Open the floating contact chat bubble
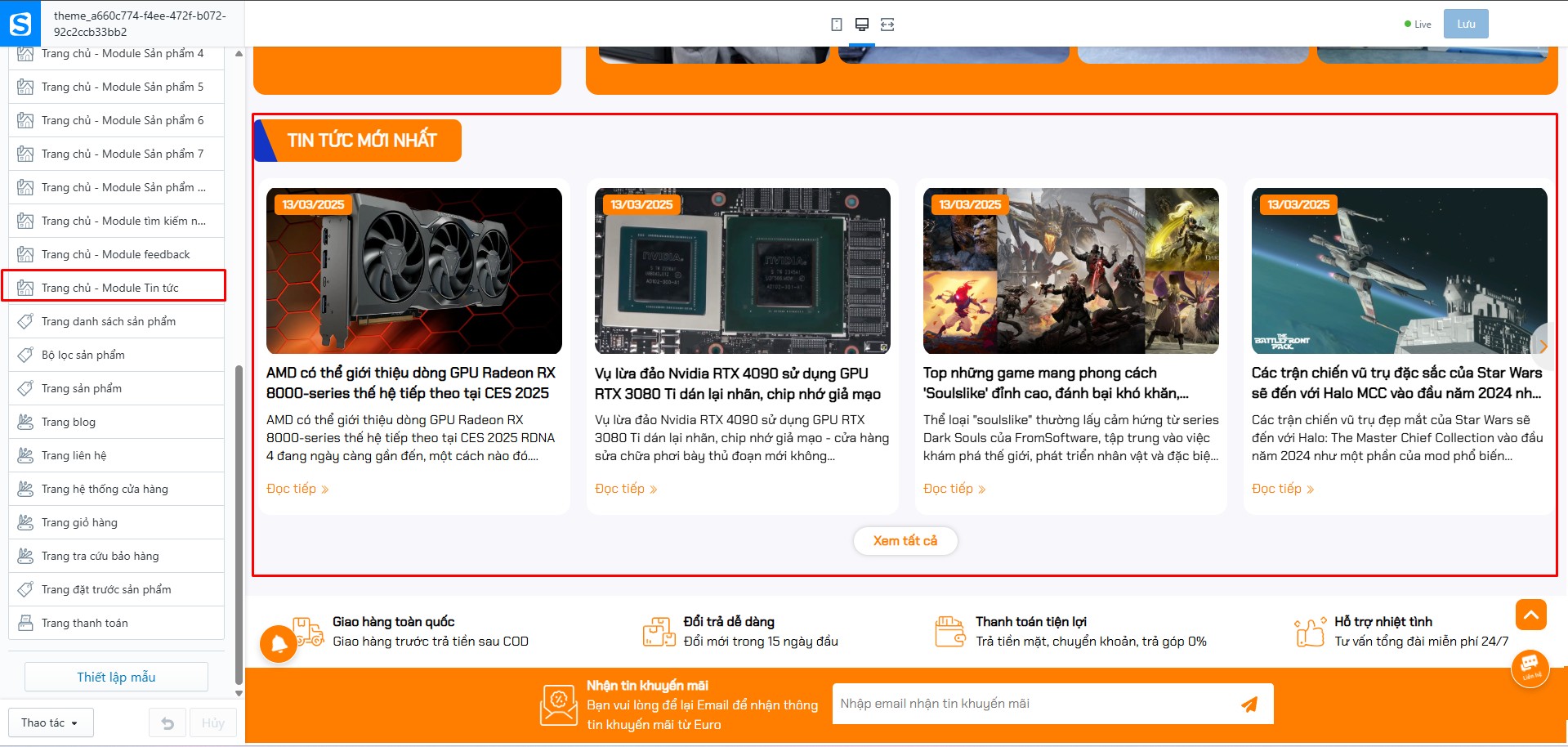 [x=1530, y=668]
